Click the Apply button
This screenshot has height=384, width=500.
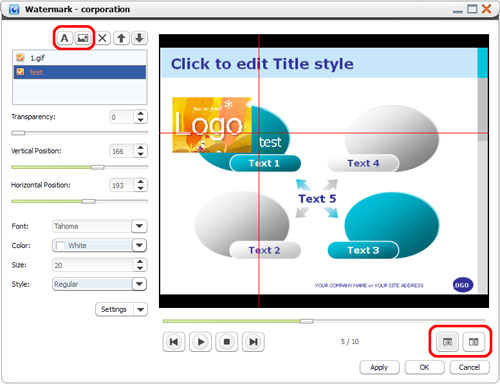click(379, 367)
